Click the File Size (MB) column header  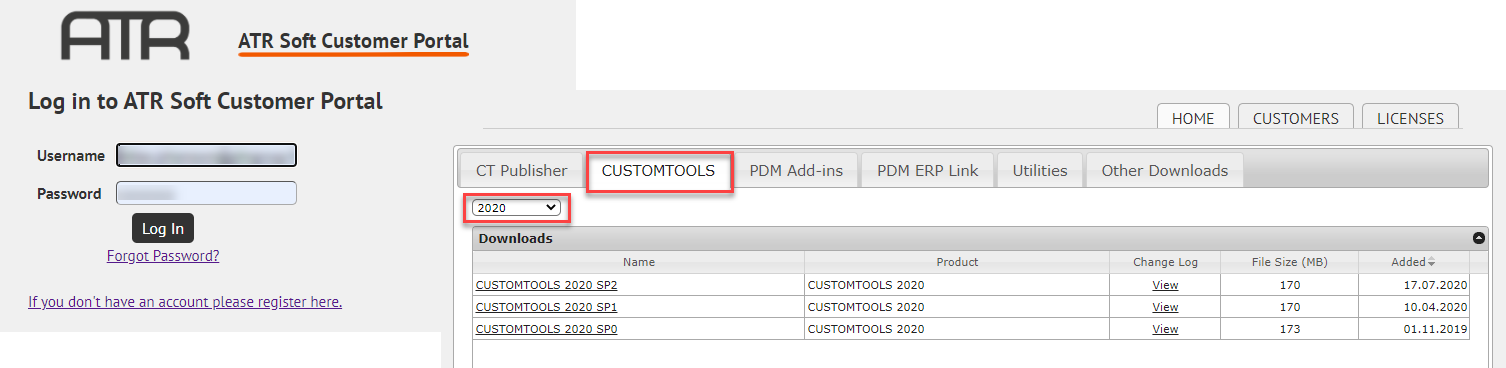pos(1290,262)
